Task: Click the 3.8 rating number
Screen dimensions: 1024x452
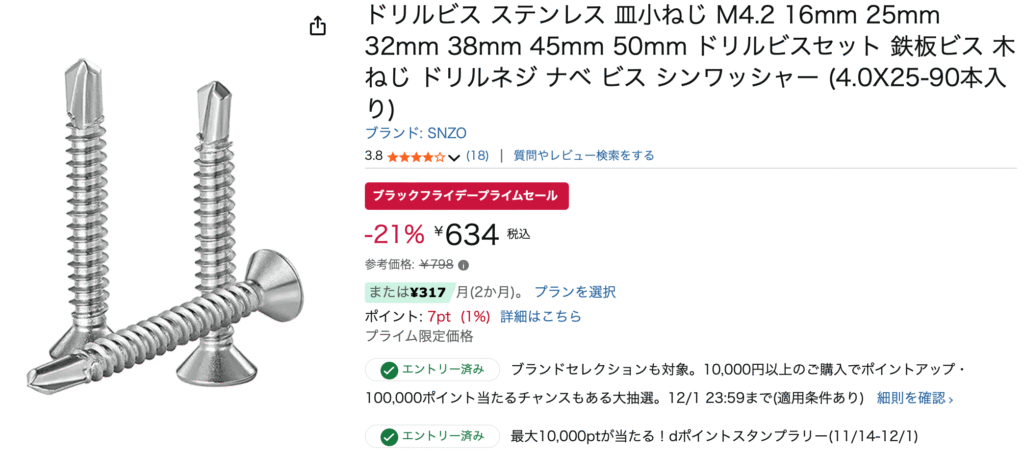Action: pos(373,156)
